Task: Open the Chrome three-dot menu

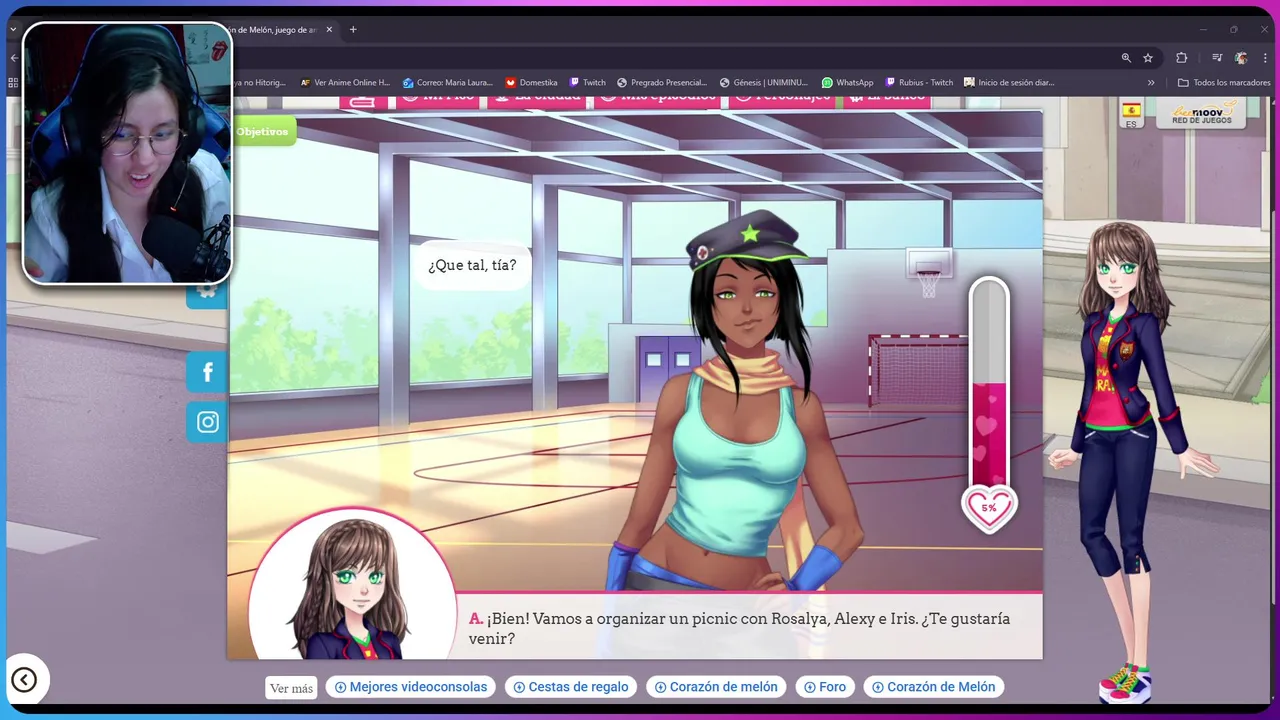Action: click(x=1265, y=58)
